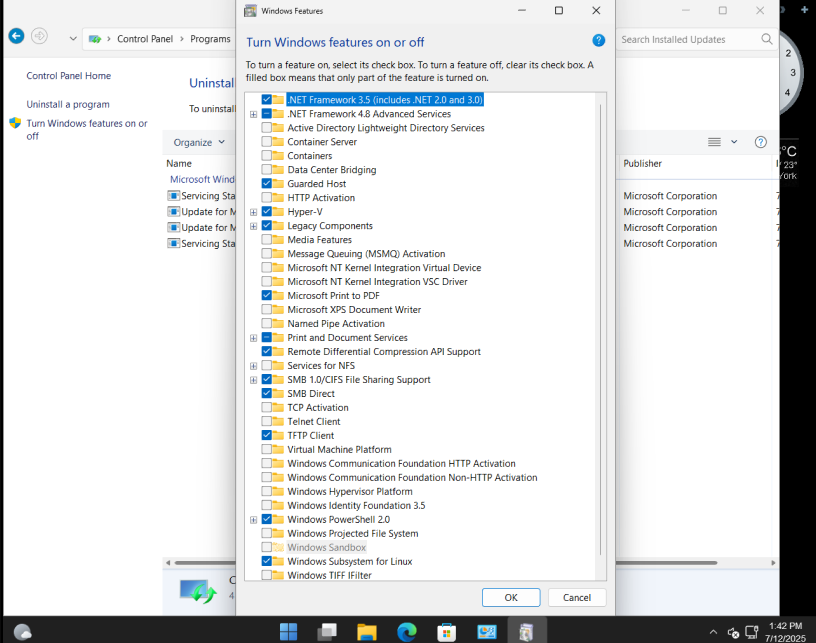Select the SMB Direct feature row
This screenshot has width=816, height=643.
[x=311, y=394]
